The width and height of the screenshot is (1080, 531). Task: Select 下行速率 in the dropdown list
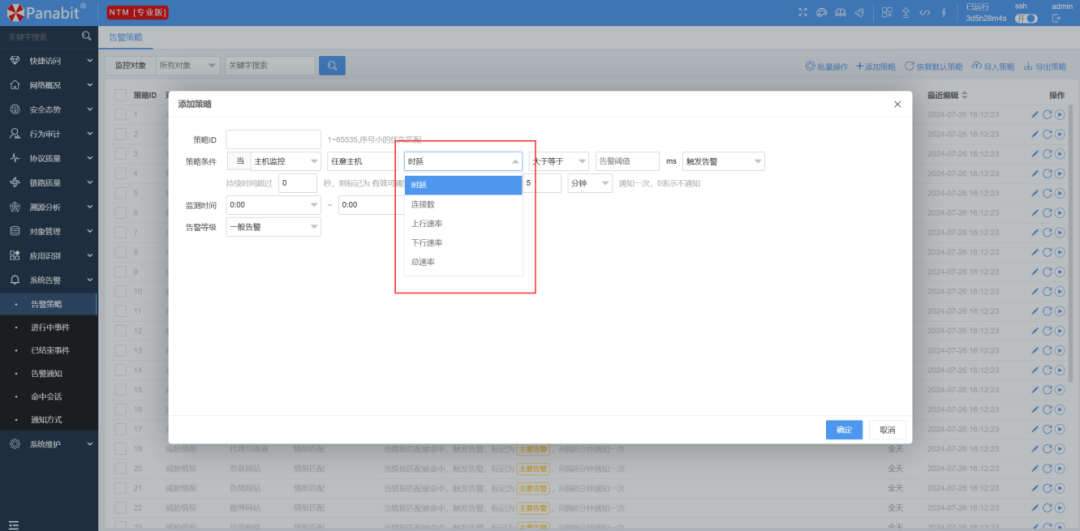coord(464,243)
